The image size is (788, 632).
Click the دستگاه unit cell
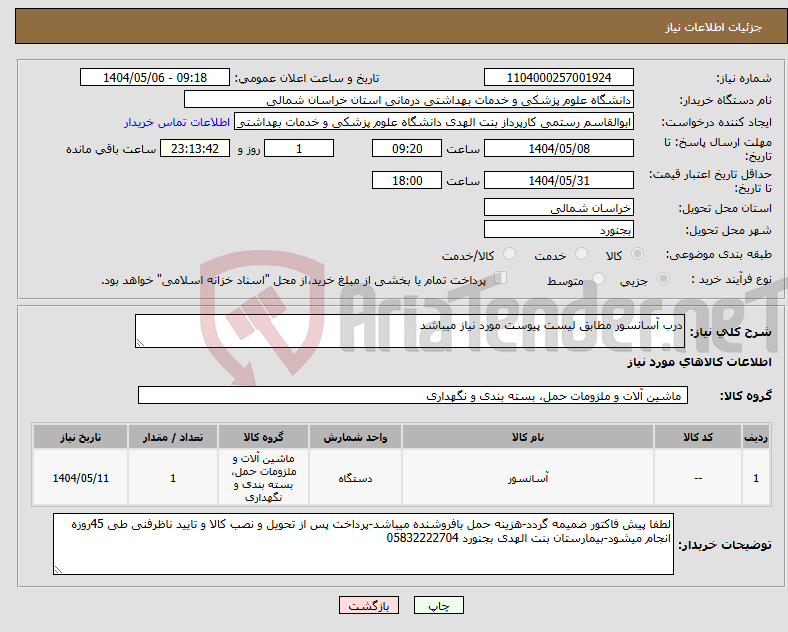[x=355, y=478]
